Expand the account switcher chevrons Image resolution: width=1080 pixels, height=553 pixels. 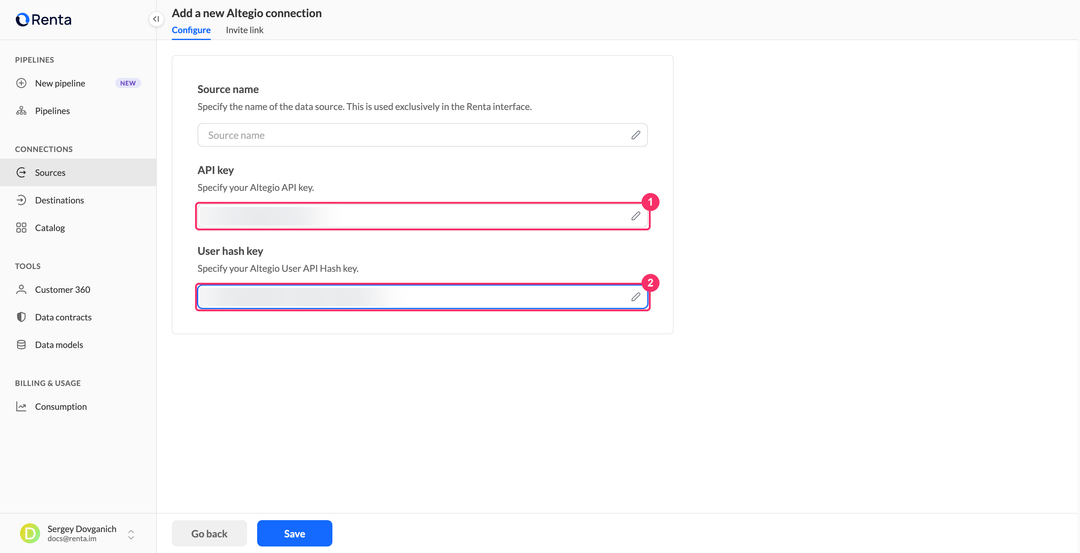(131, 534)
